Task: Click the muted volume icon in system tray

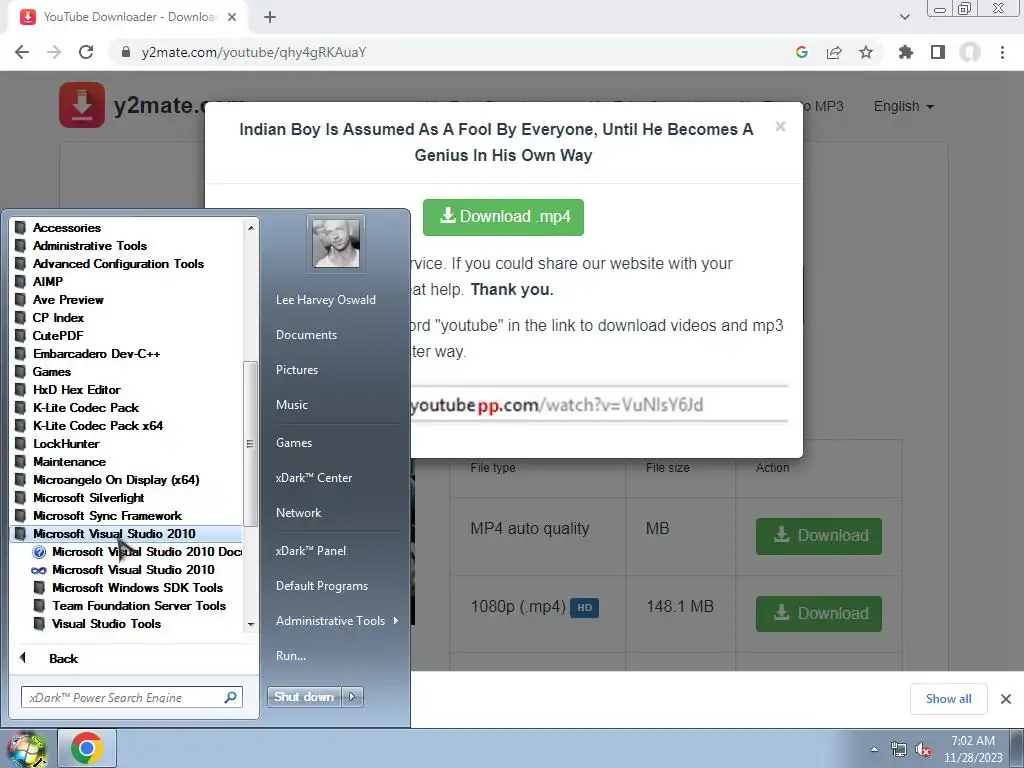Action: pos(923,750)
